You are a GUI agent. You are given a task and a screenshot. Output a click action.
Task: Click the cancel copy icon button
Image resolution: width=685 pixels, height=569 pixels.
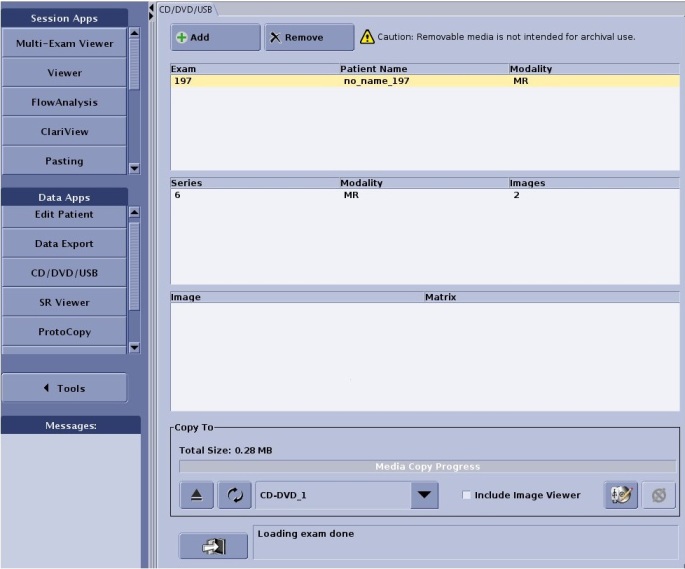658,496
